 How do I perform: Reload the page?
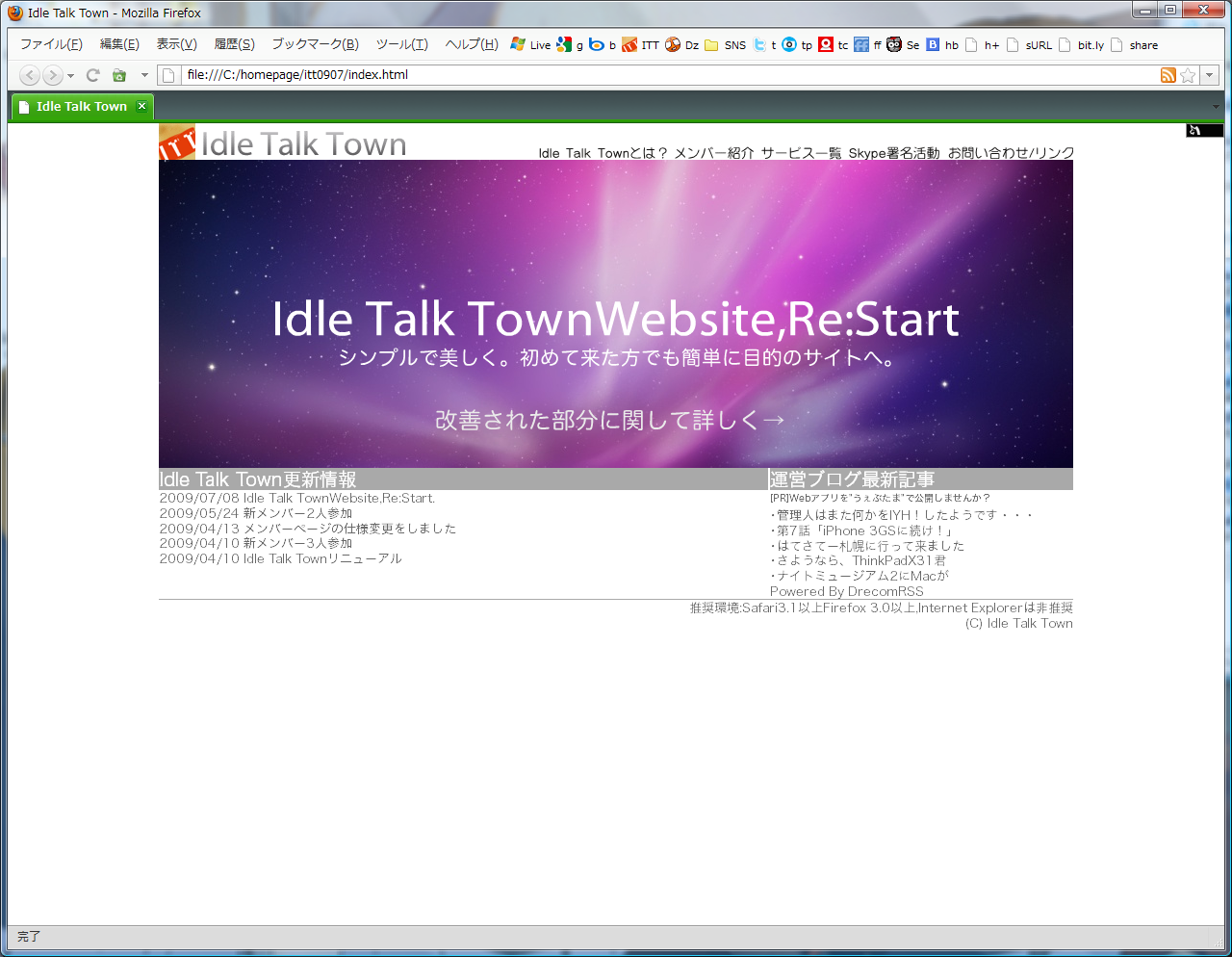(93, 75)
